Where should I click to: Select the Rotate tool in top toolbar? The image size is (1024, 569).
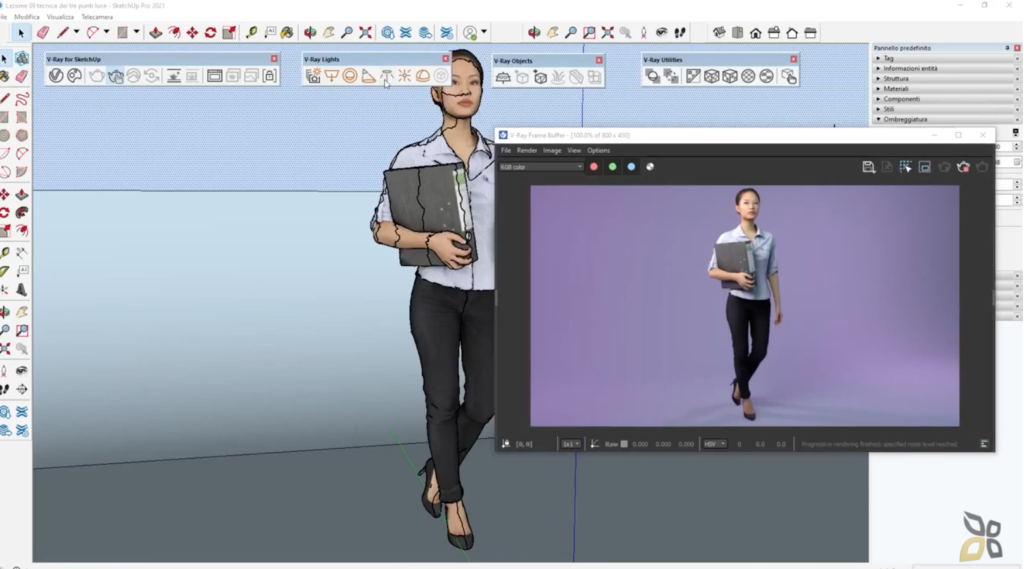tap(210, 32)
